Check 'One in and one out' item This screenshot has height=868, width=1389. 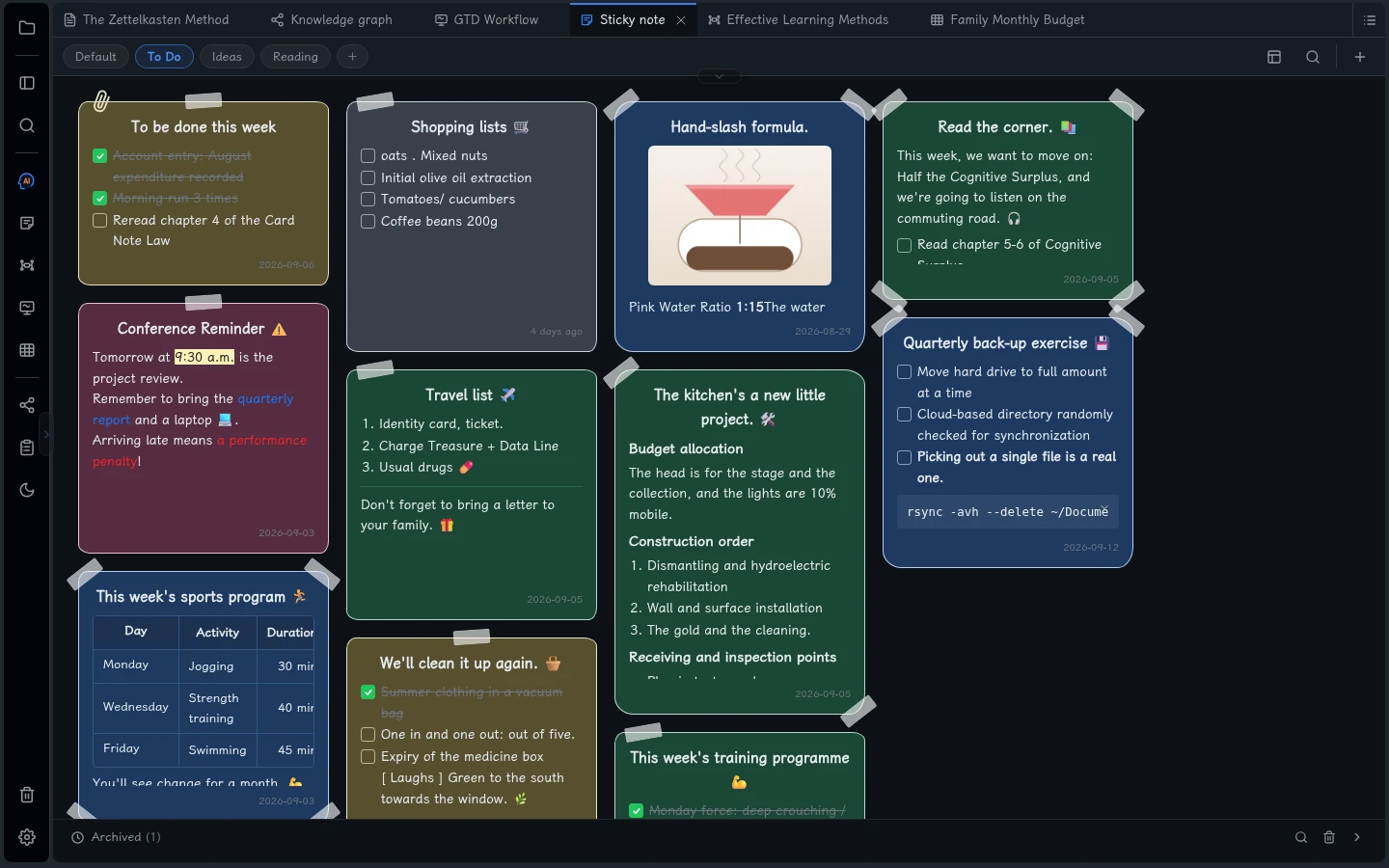coord(368,734)
